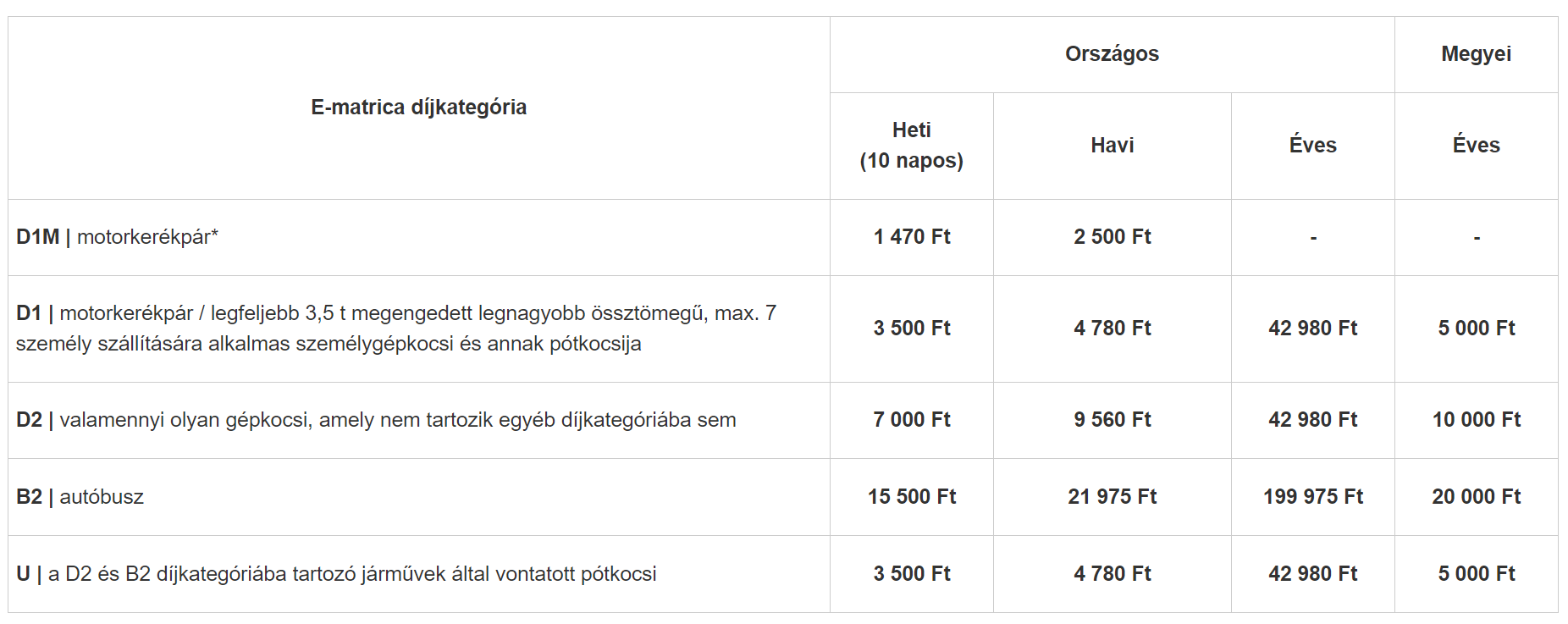Screen dimensions: 1568x624
Task: Click the 2 500 Ft monthly D1M price
Action: tap(1113, 237)
